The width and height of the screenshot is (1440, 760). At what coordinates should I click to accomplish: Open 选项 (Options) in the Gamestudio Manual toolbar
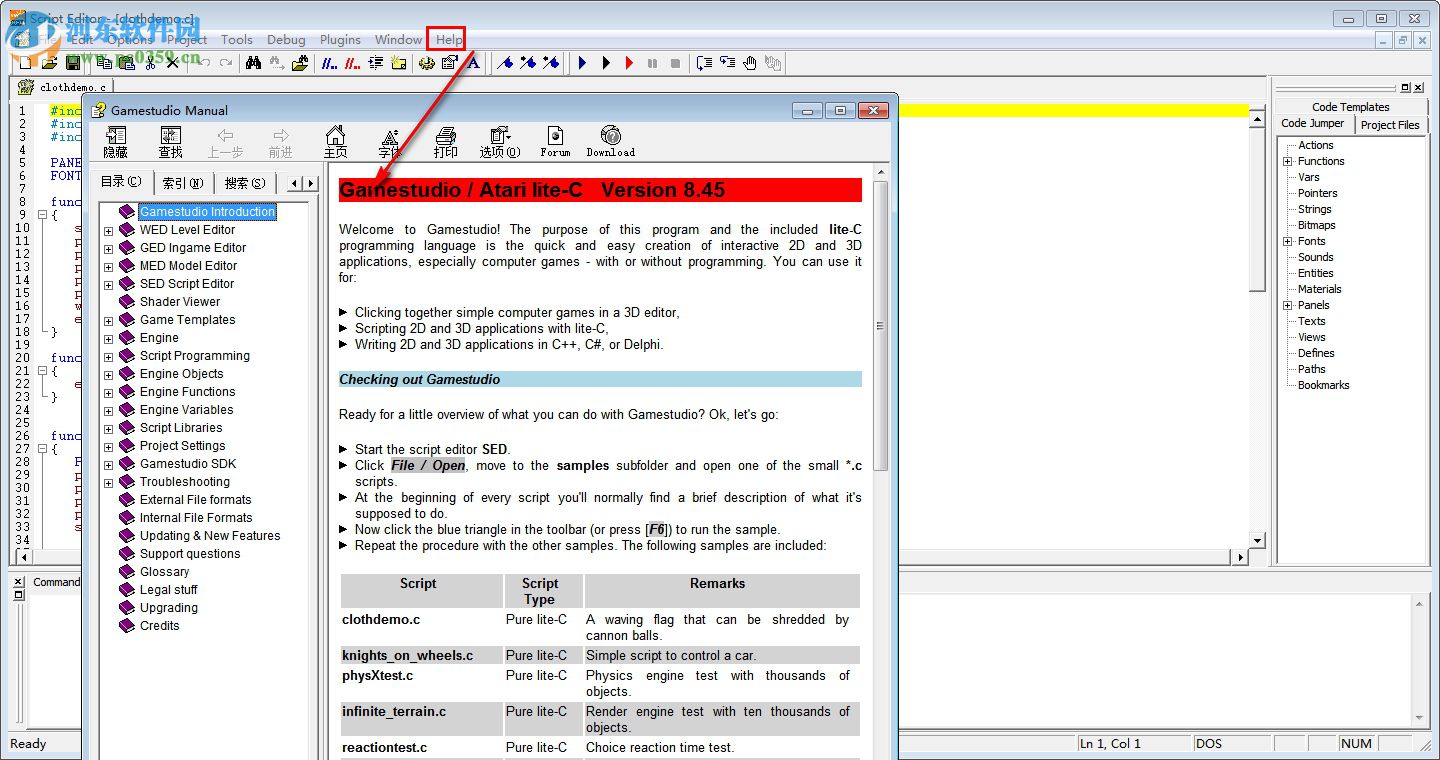500,143
